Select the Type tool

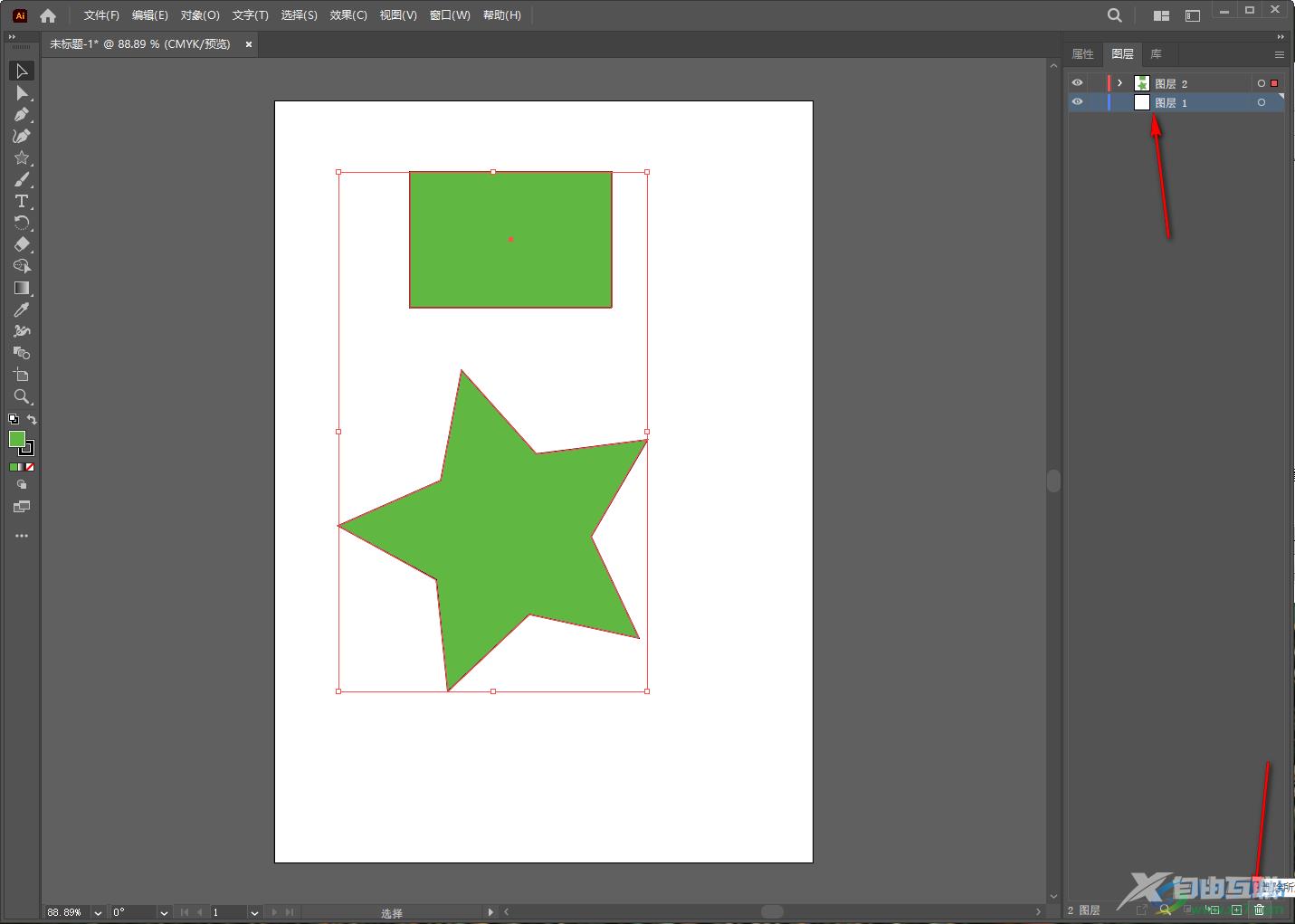click(x=22, y=201)
